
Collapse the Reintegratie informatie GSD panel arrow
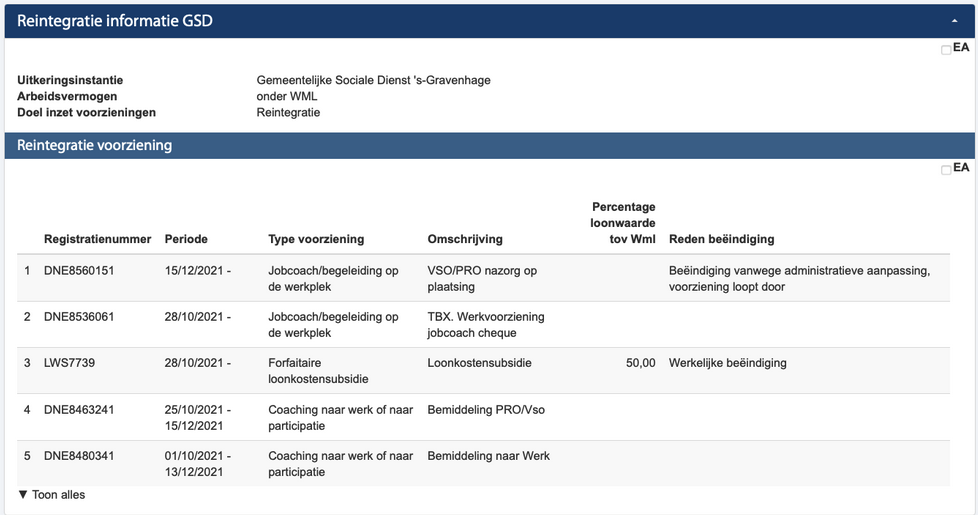955,21
